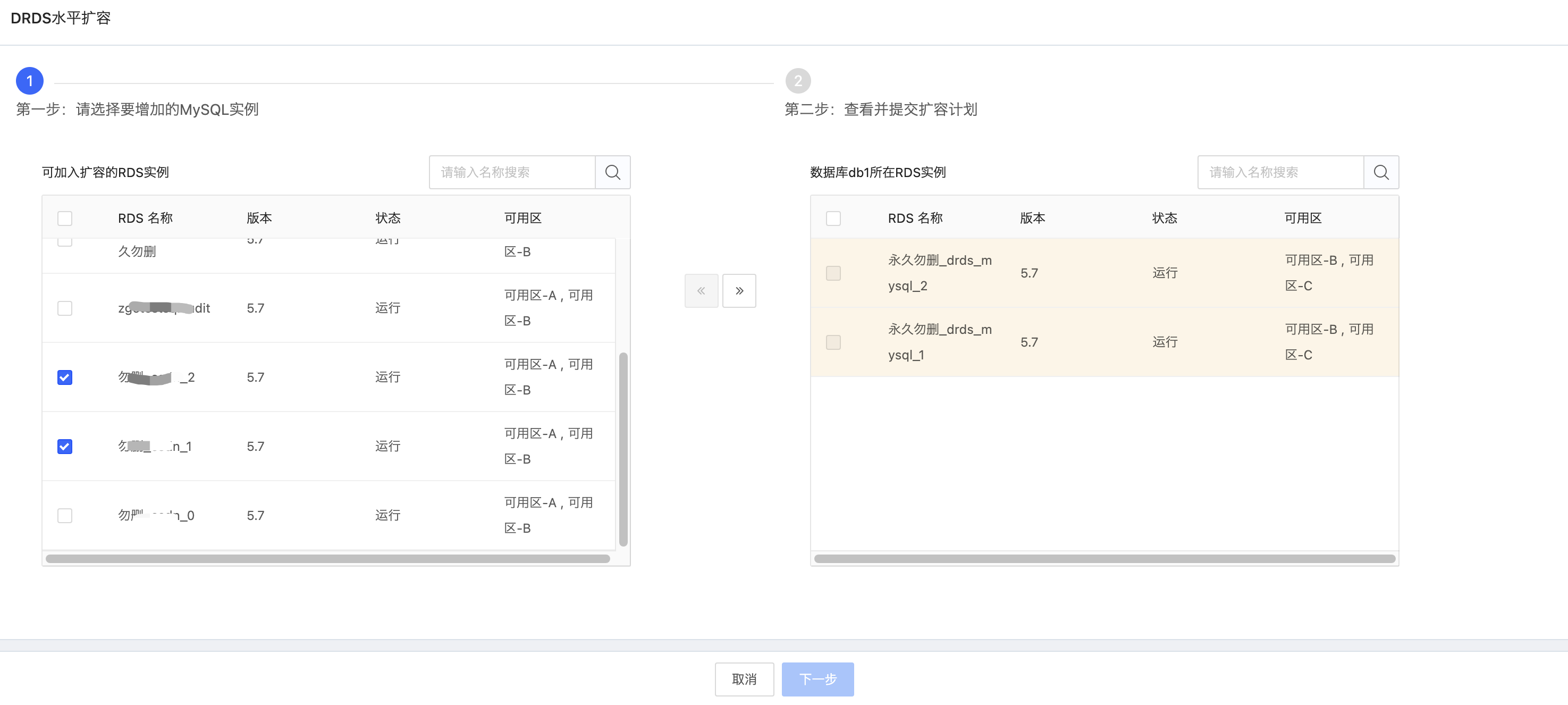Toggle select-all checkbox in left RDS table header

point(64,219)
